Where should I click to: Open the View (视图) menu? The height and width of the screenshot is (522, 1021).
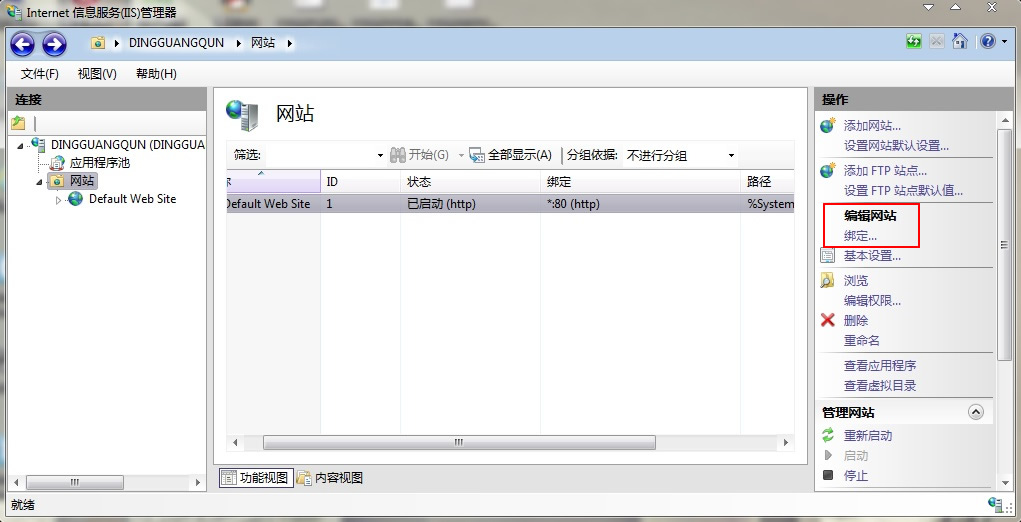97,74
